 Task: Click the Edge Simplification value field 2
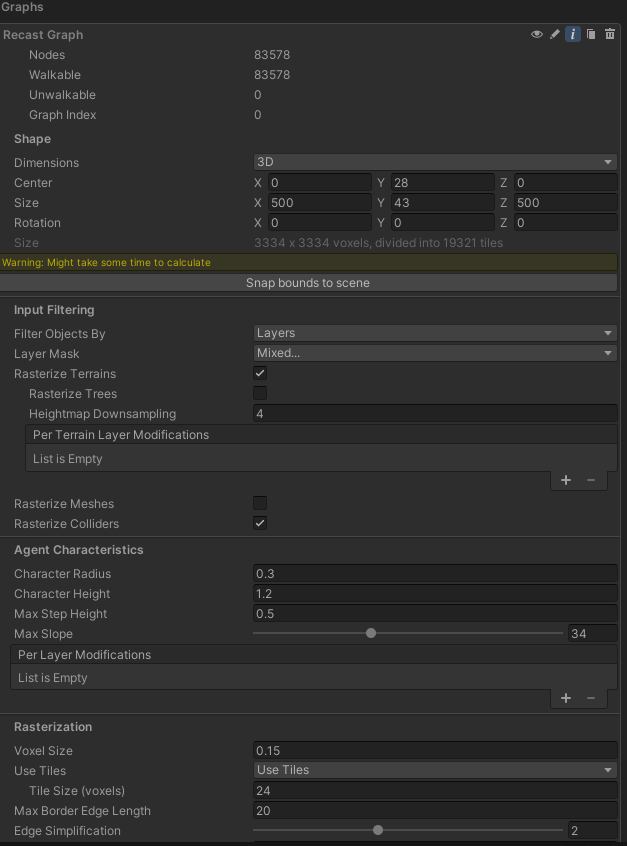tap(592, 831)
